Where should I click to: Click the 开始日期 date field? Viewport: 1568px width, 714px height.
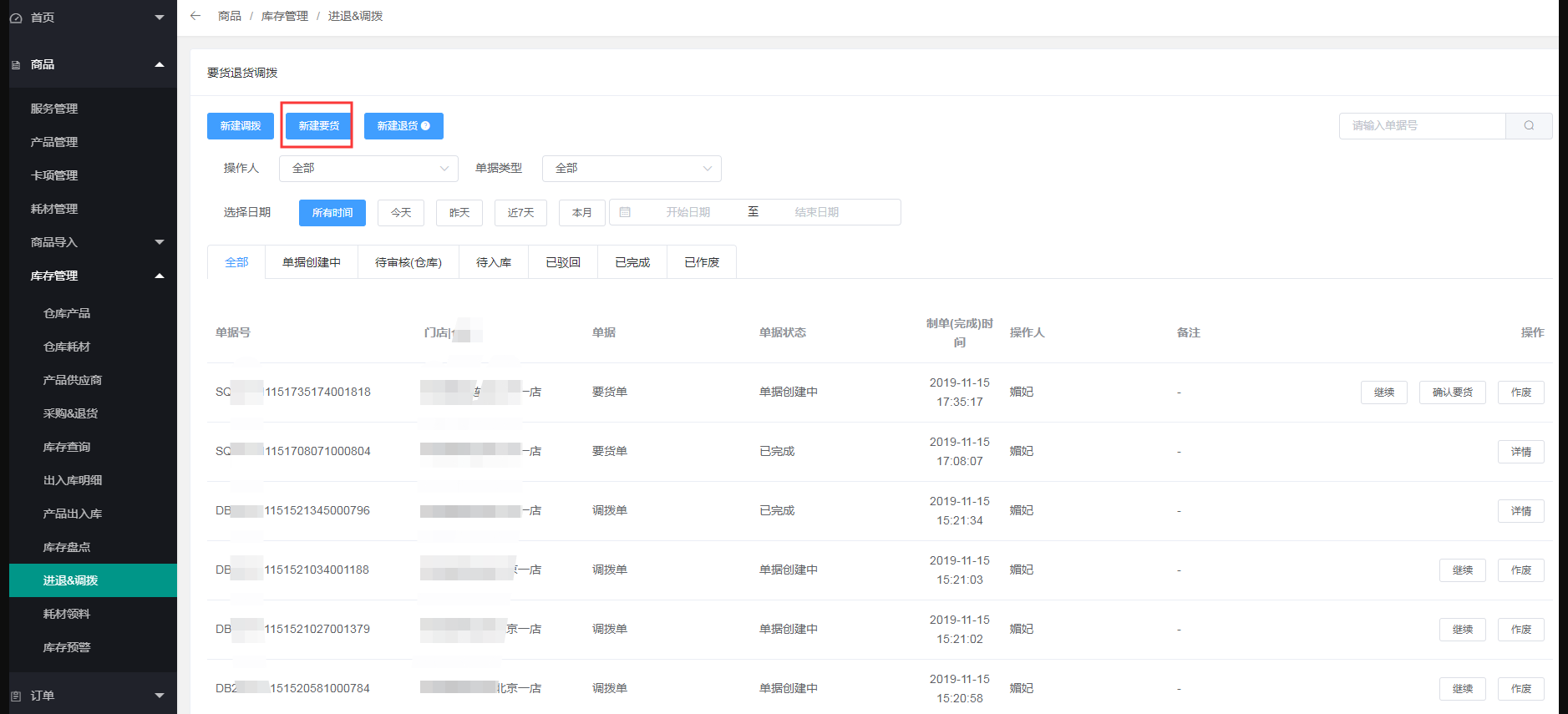[x=688, y=212]
